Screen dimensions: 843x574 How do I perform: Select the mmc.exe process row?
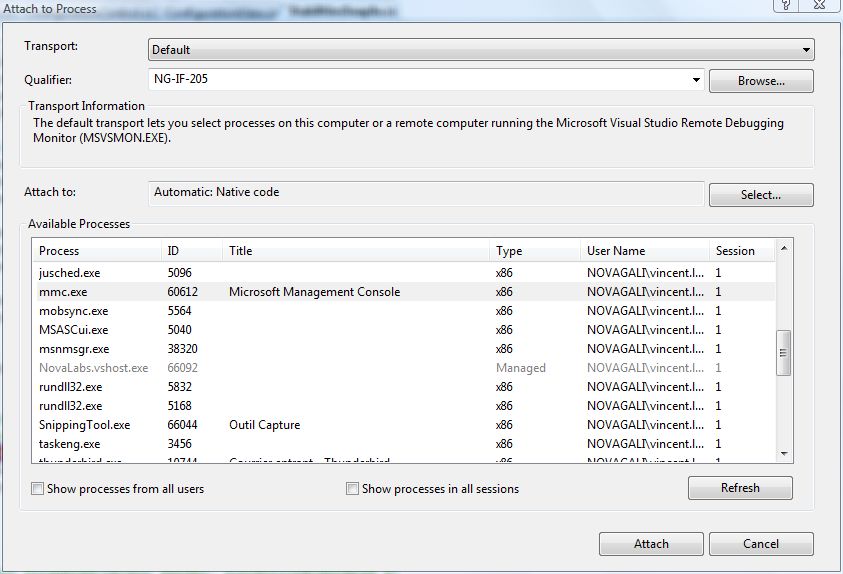click(63, 292)
